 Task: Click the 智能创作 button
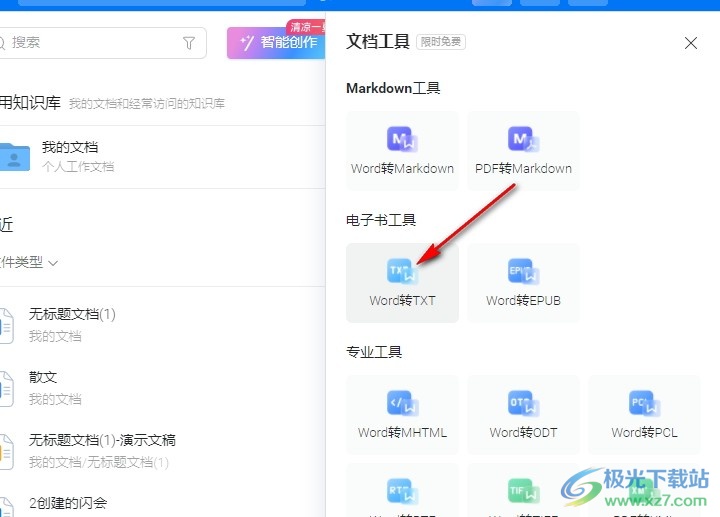click(x=276, y=43)
